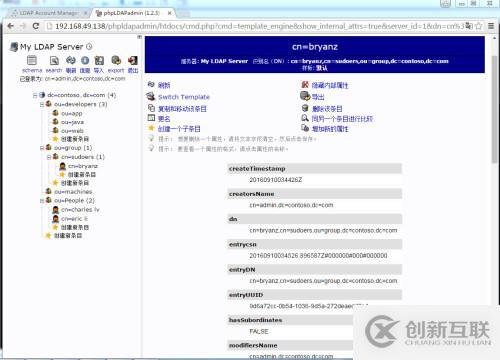Screen dimensions: 500x360
Task: Click the FALSE value under hasSubordinates
Action: [259, 331]
